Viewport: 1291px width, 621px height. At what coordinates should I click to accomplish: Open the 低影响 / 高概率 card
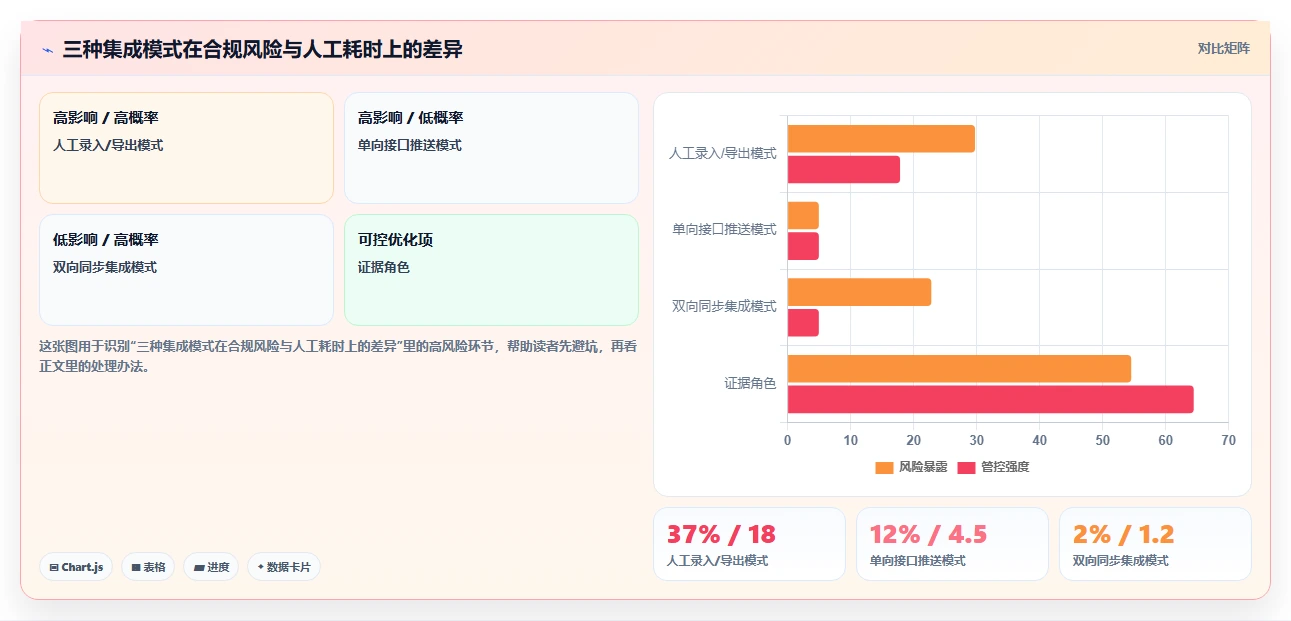point(186,270)
